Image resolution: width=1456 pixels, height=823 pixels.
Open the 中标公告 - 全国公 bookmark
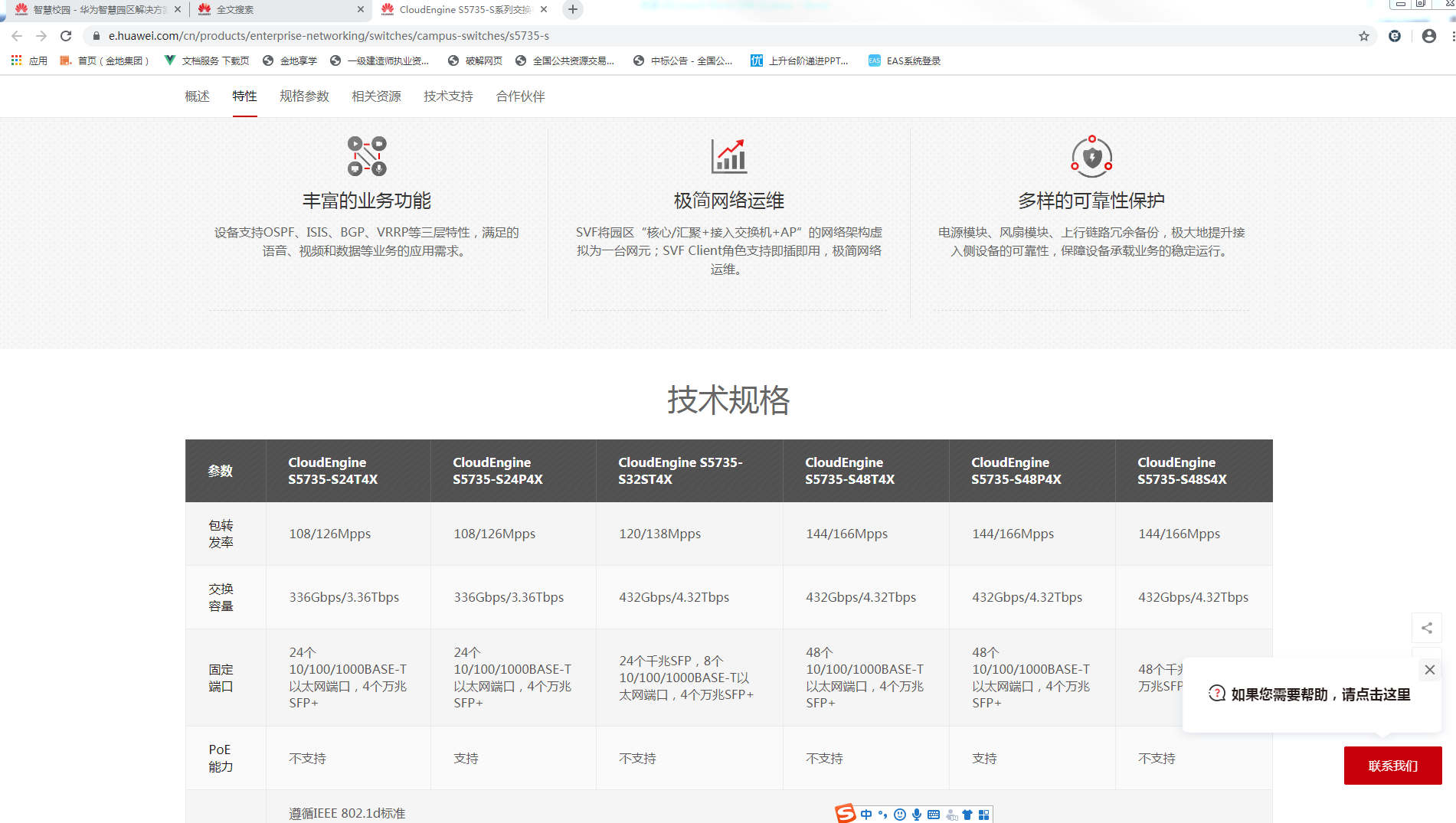(682, 60)
